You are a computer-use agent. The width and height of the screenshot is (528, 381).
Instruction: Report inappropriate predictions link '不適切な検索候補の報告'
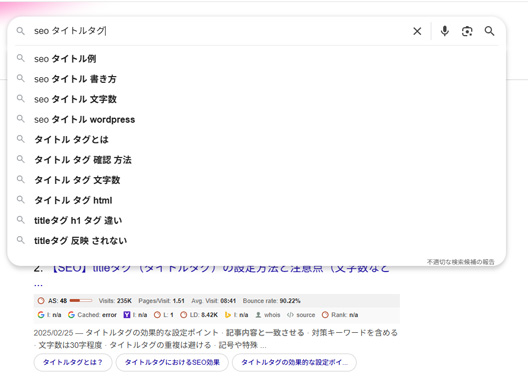[x=460, y=262]
